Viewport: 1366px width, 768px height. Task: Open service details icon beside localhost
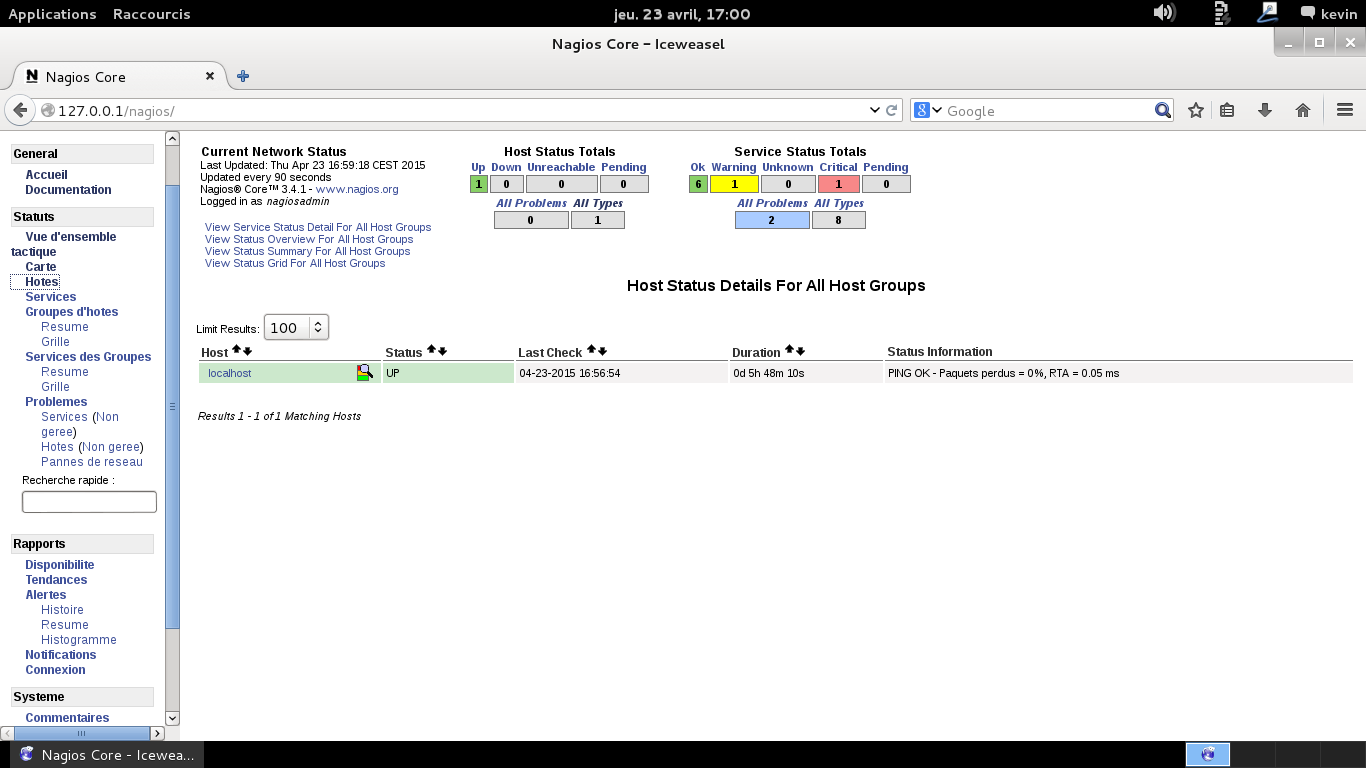pyautogui.click(x=365, y=373)
